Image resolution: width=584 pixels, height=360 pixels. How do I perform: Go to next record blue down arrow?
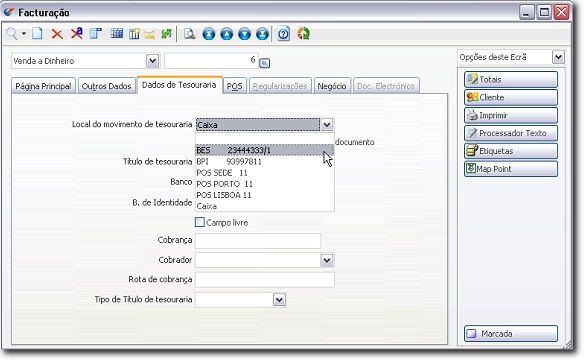tap(244, 34)
